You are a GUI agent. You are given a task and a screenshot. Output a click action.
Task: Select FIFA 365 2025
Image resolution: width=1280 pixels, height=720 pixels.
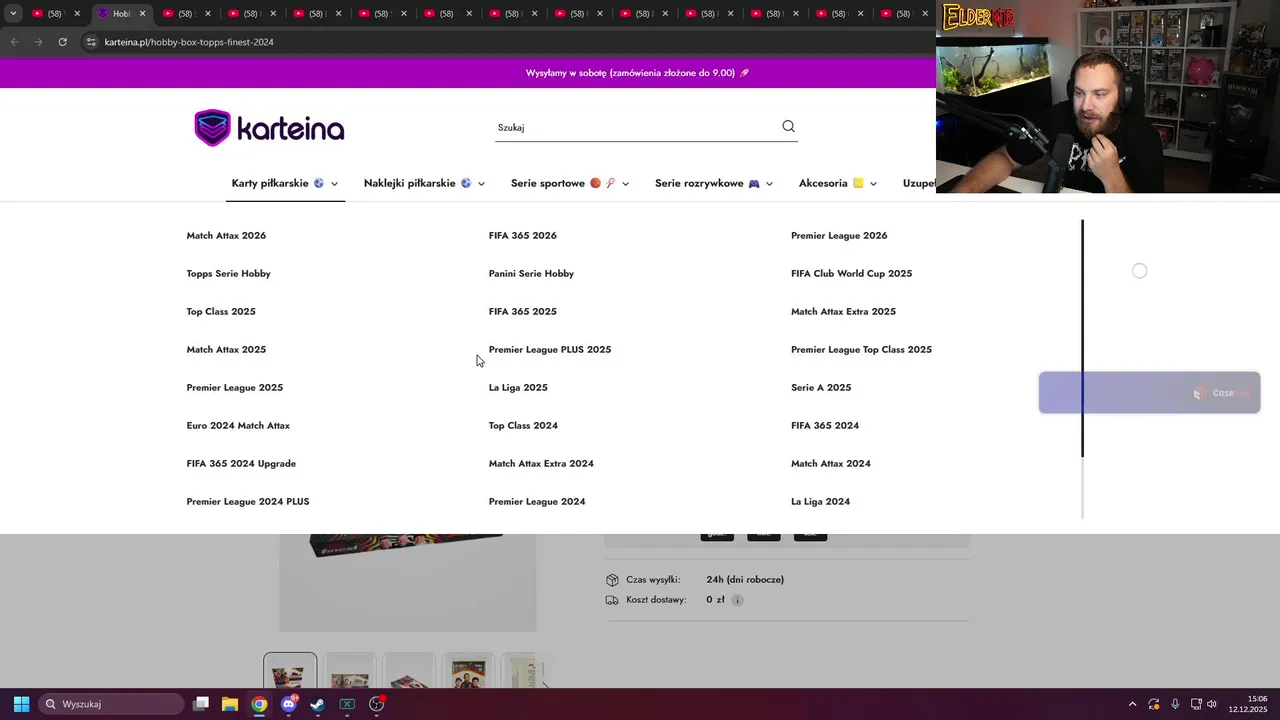tap(522, 312)
